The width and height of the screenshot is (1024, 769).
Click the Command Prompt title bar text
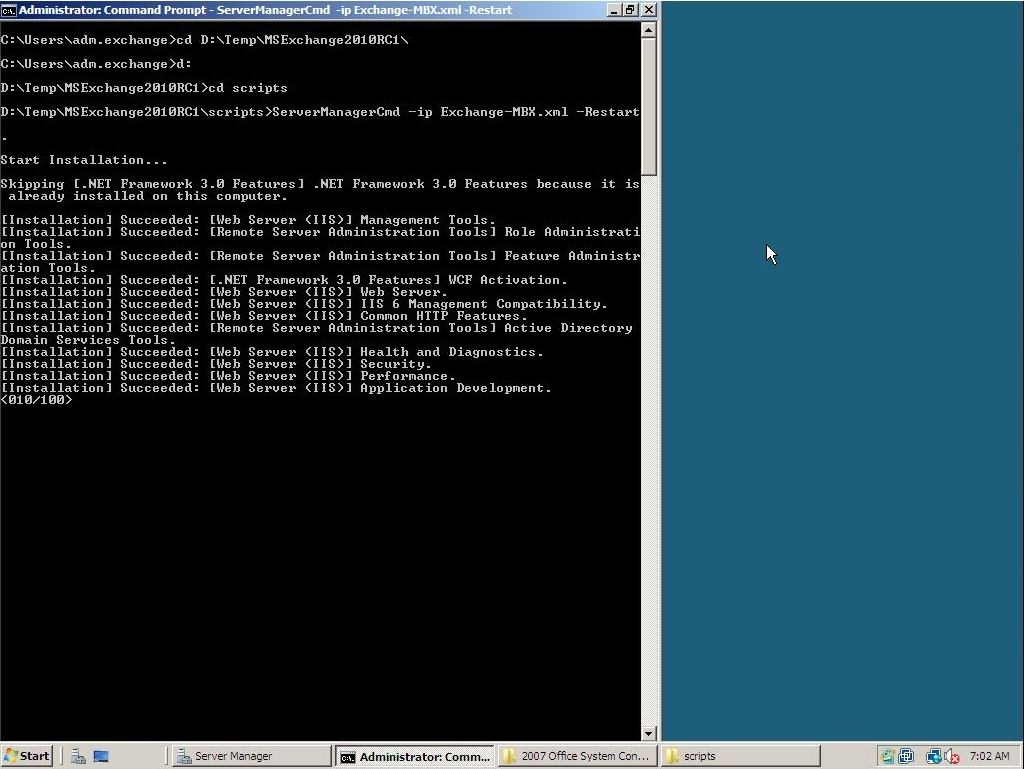(x=266, y=10)
